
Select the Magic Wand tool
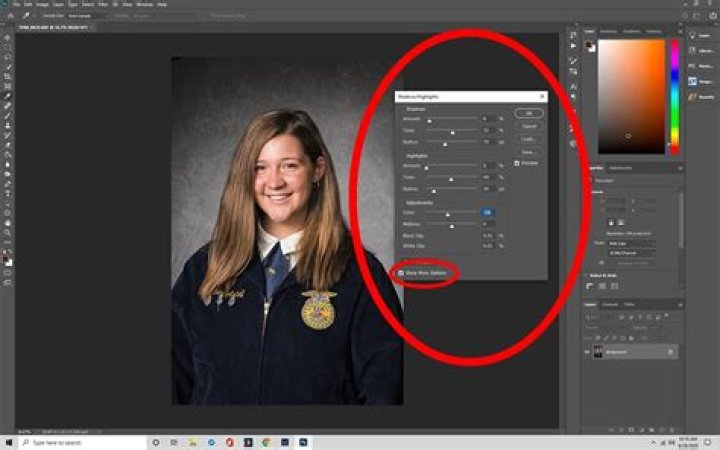(x=8, y=67)
